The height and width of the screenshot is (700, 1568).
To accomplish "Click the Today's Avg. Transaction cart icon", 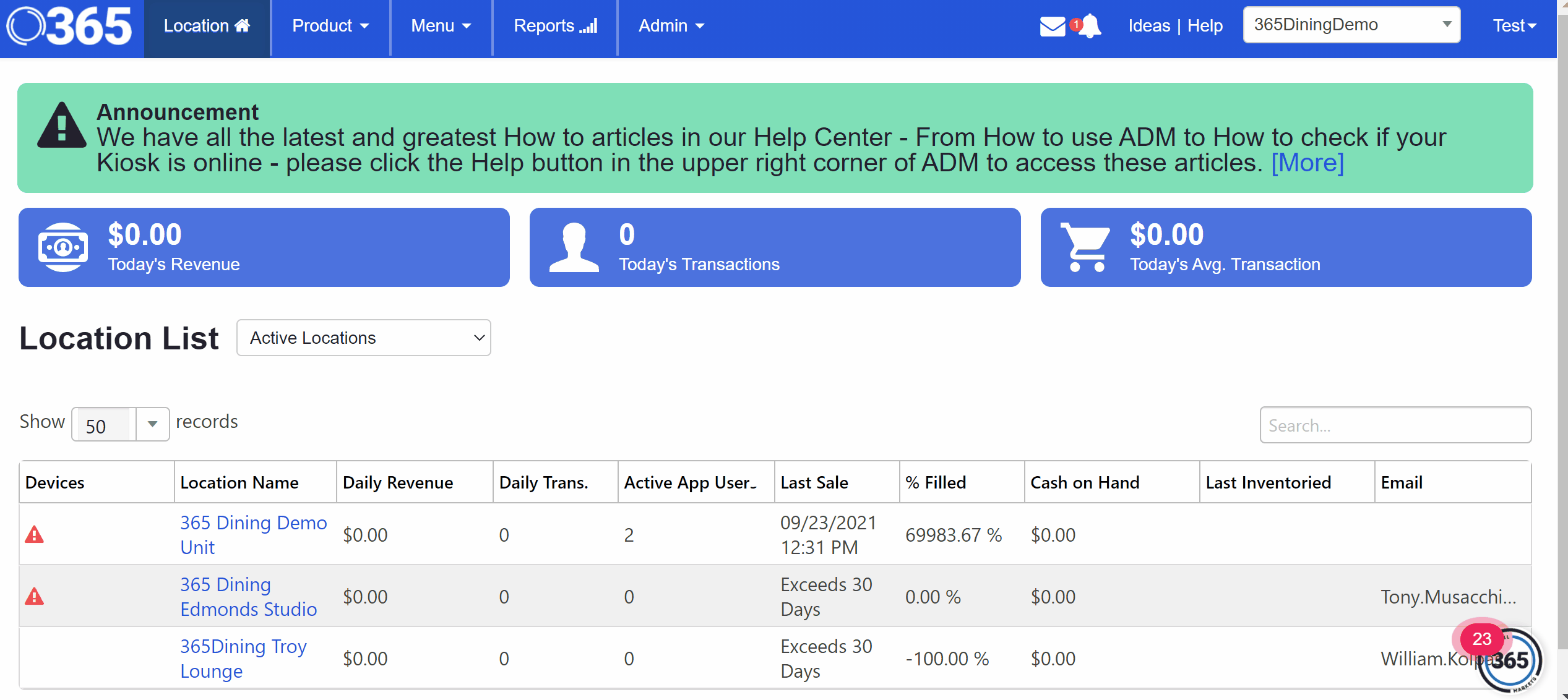I will [1085, 247].
